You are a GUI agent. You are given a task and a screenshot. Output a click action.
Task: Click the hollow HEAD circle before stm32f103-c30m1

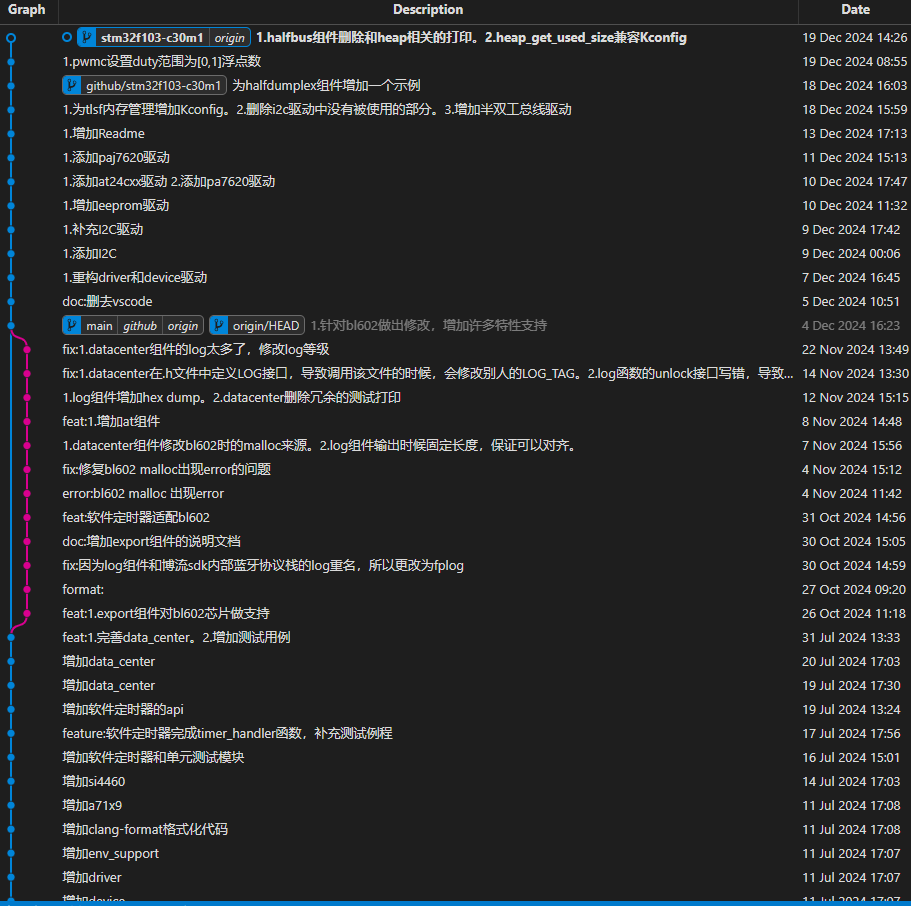67,37
